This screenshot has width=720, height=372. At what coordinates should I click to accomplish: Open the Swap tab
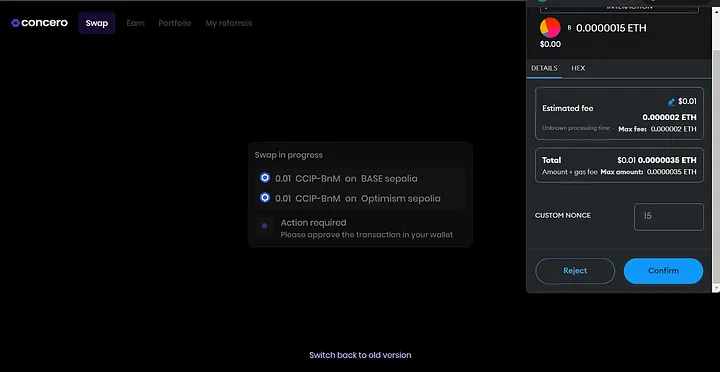(96, 23)
